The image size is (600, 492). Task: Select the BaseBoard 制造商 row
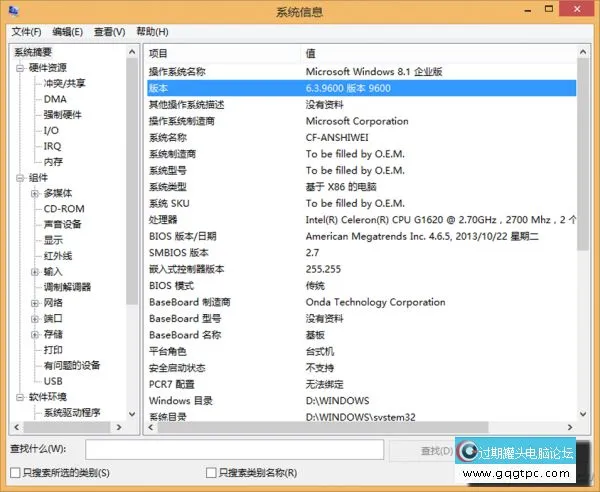pos(362,302)
